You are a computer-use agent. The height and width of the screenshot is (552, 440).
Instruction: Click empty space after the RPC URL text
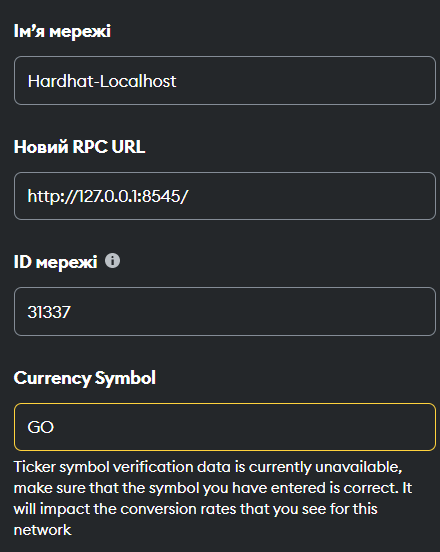click(310, 196)
